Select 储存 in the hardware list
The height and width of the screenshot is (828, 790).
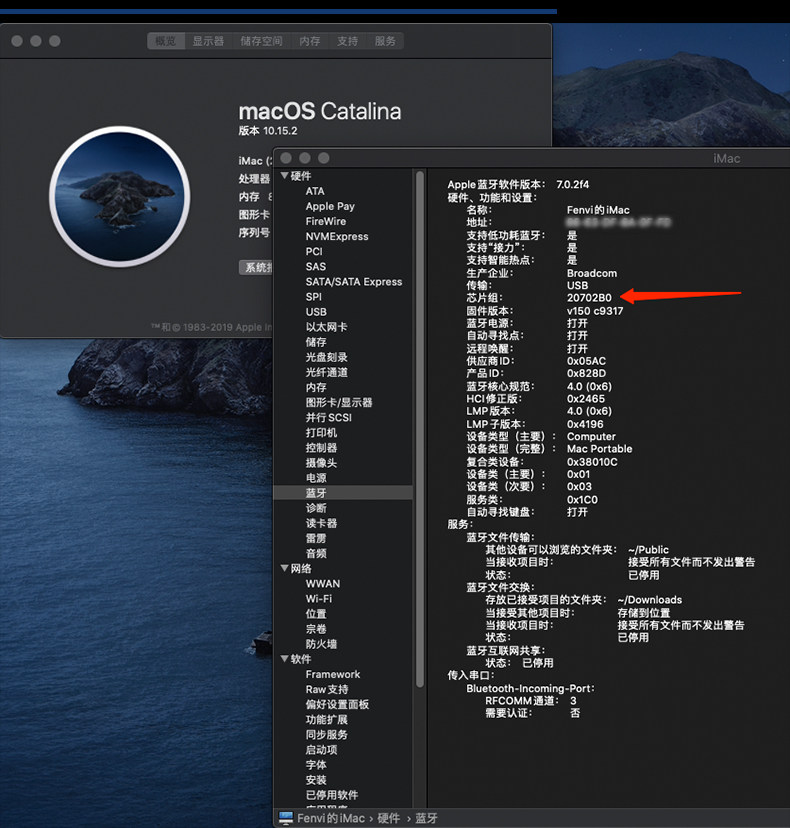(x=316, y=342)
